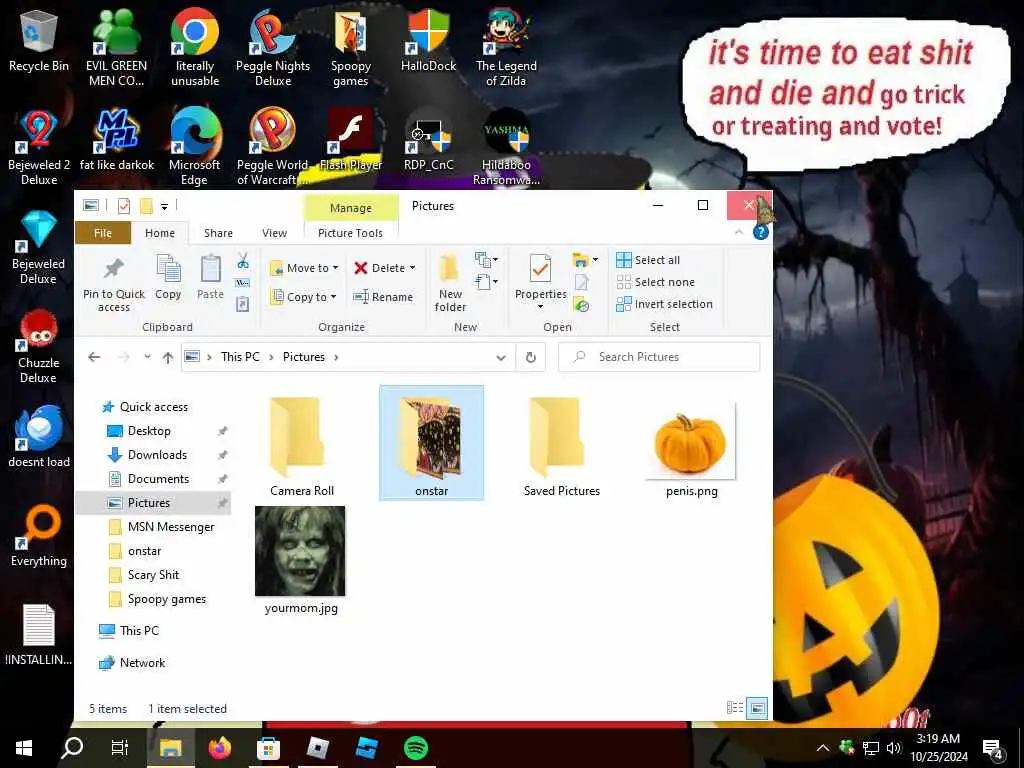Click Invert selection in ribbon
The height and width of the screenshot is (768, 1024).
click(x=664, y=304)
